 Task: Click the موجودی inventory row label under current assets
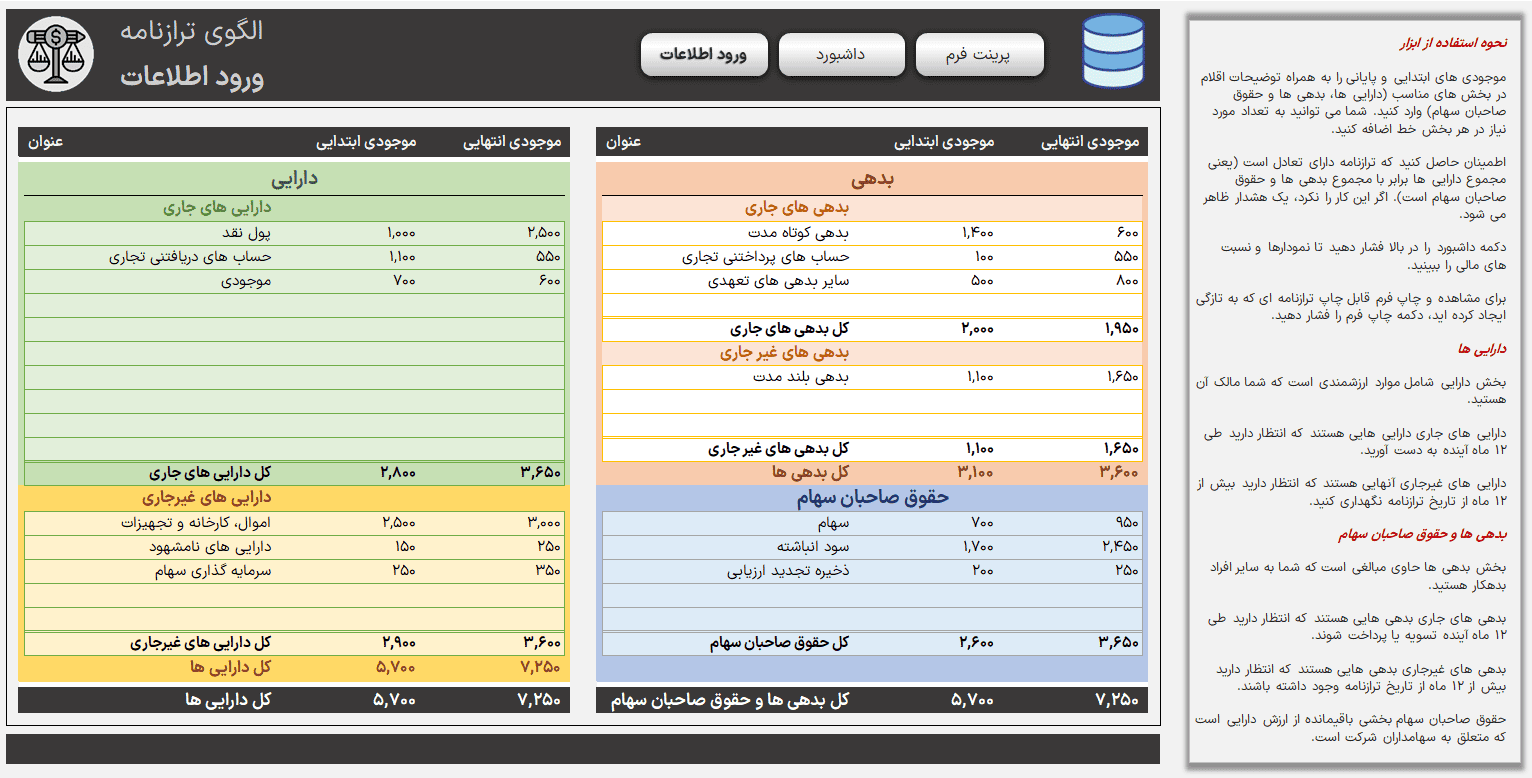(246, 281)
